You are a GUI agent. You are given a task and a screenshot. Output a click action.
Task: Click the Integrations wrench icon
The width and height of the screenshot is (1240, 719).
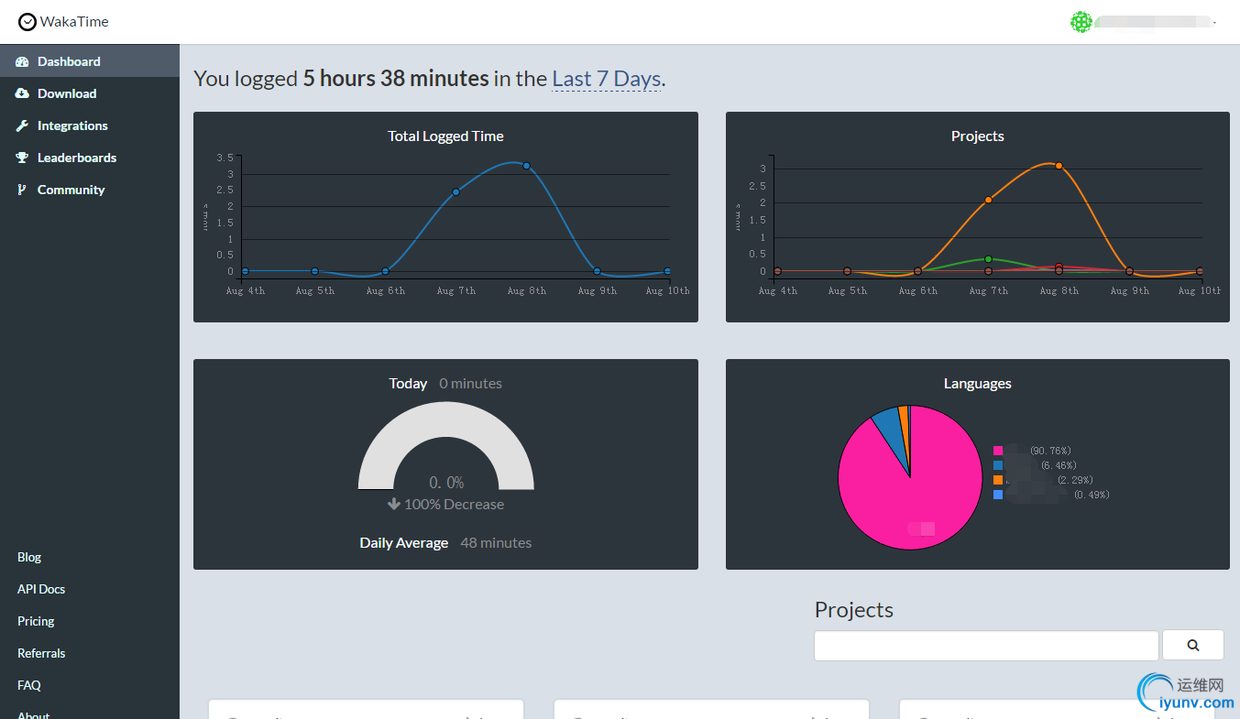[x=22, y=126]
